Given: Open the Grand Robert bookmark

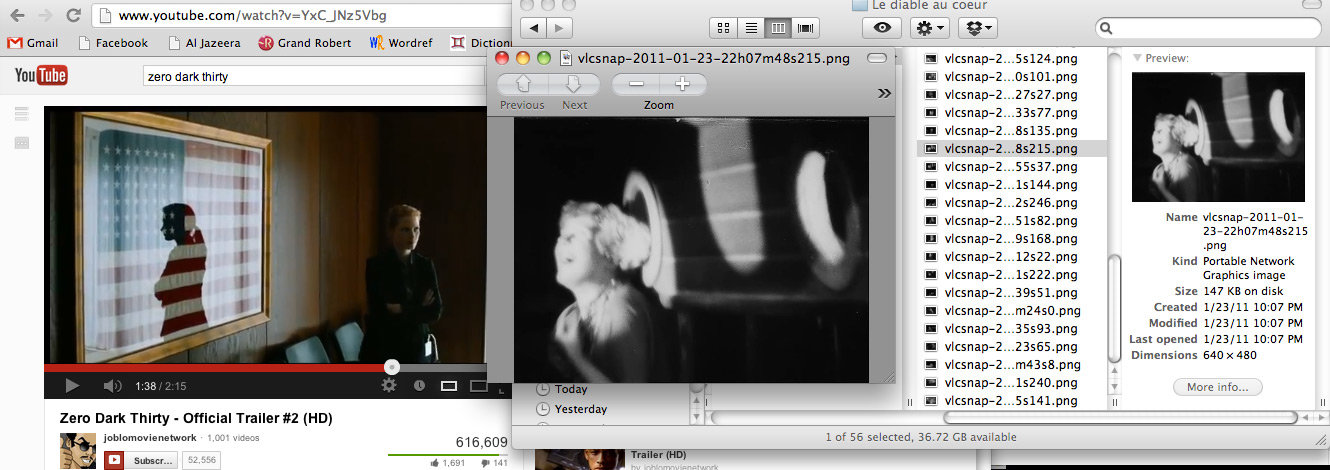Looking at the screenshot, I should (x=305, y=43).
